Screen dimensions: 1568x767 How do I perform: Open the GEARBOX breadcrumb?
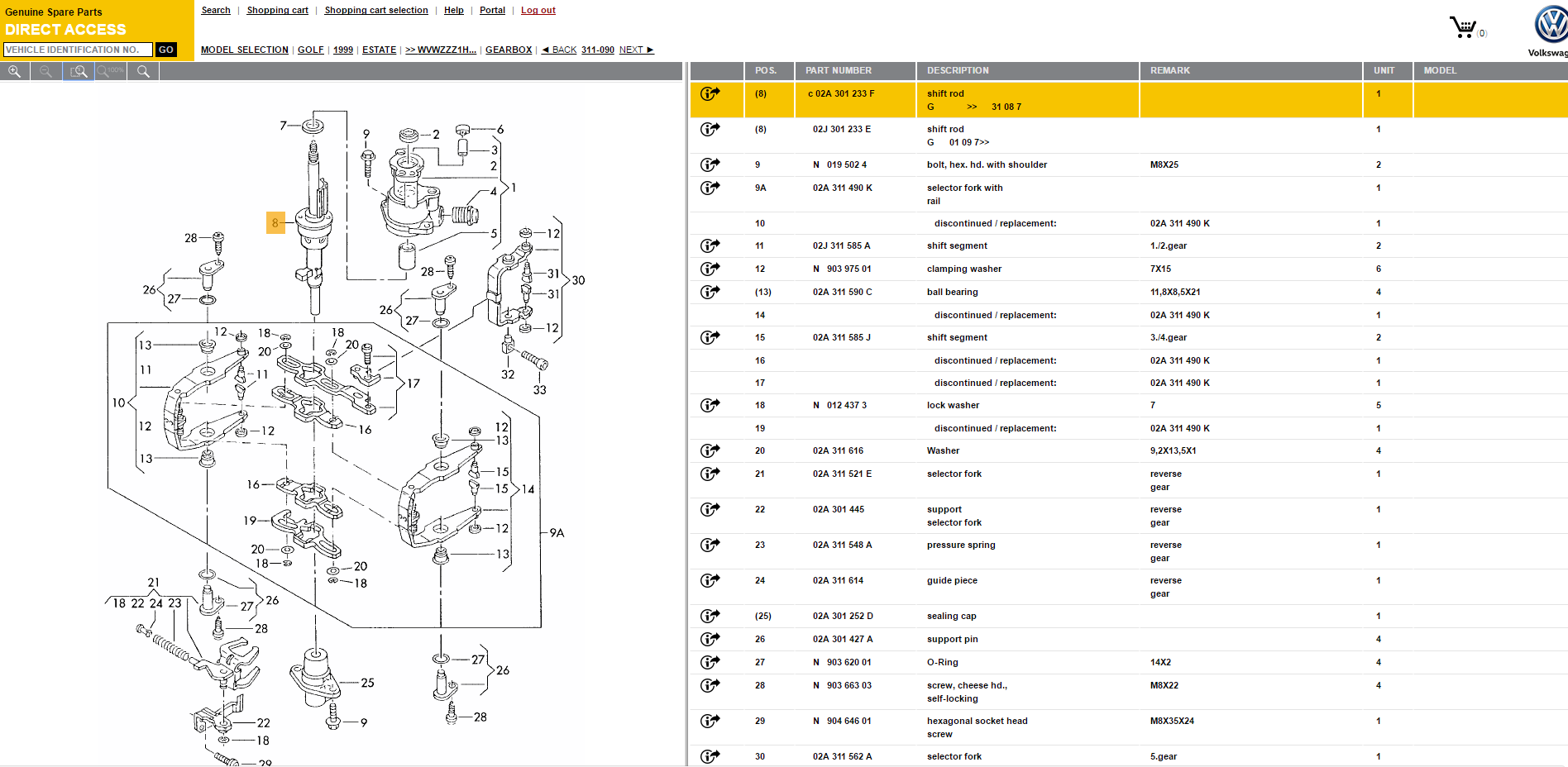[509, 50]
